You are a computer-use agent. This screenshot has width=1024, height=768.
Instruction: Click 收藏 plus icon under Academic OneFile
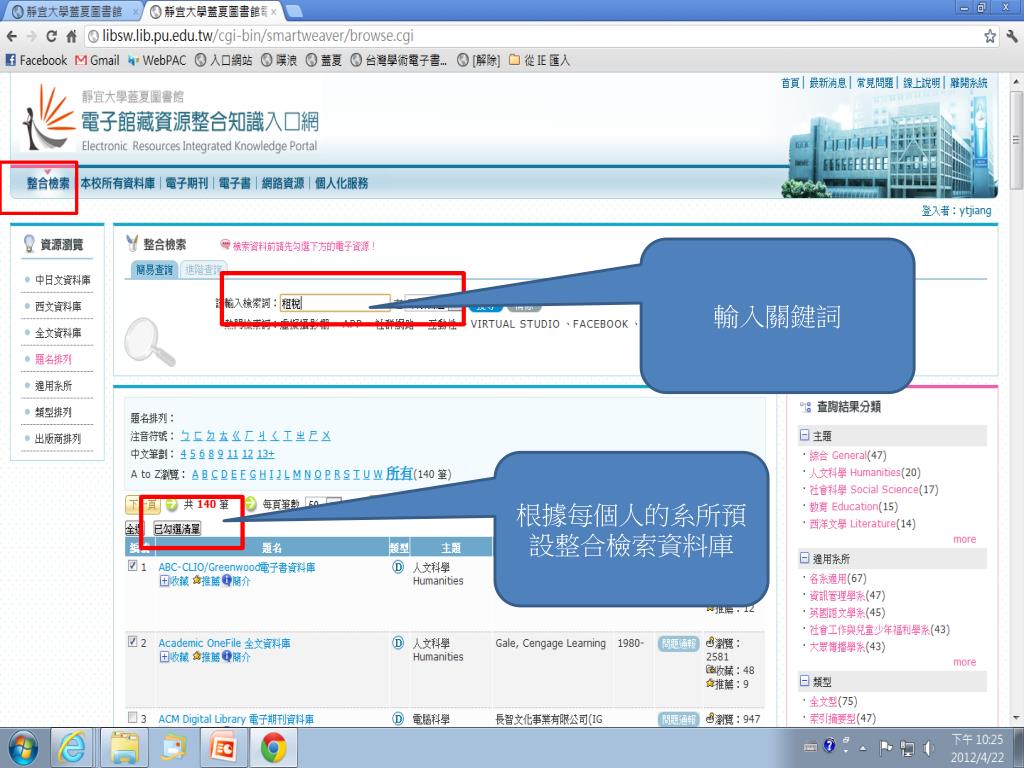coord(164,657)
